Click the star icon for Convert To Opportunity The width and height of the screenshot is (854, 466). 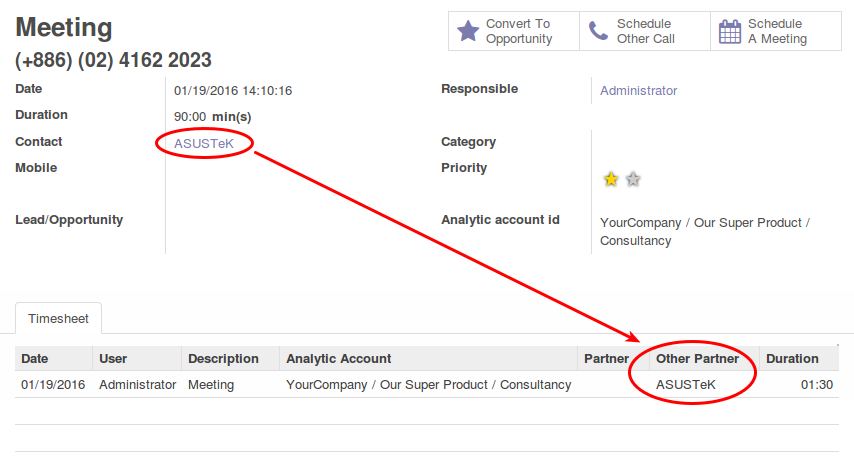[x=467, y=31]
